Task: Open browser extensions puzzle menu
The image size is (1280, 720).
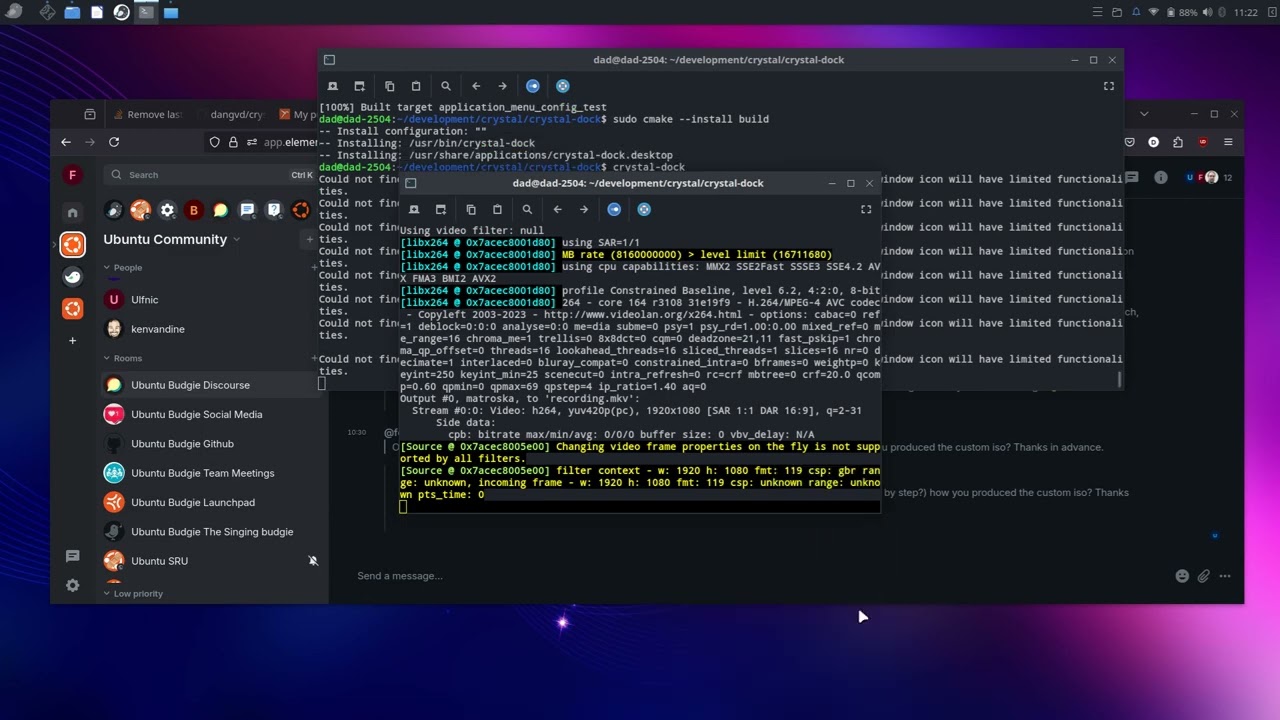Action: point(1178,143)
